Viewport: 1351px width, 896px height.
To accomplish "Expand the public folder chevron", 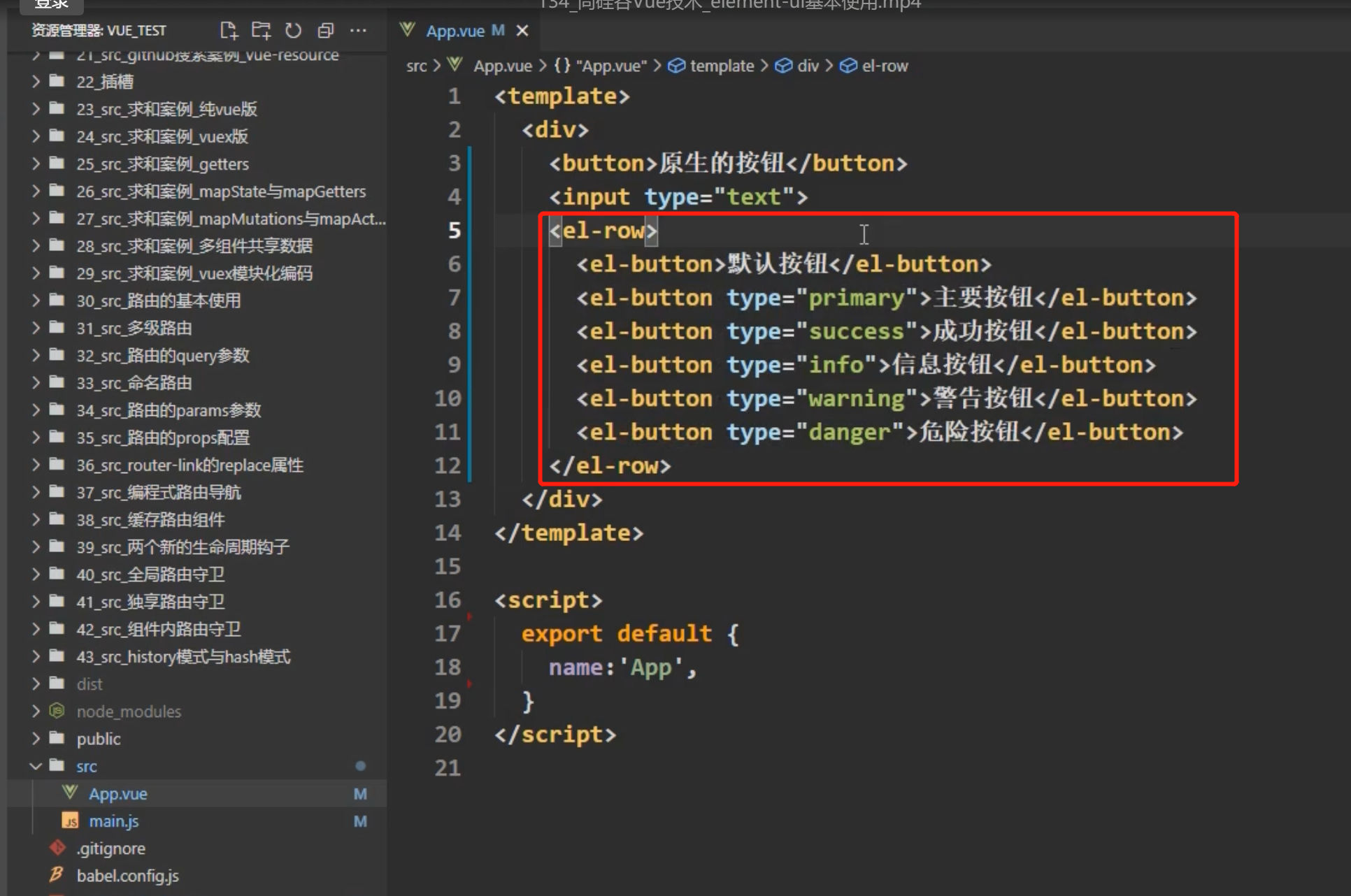I will 36,738.
